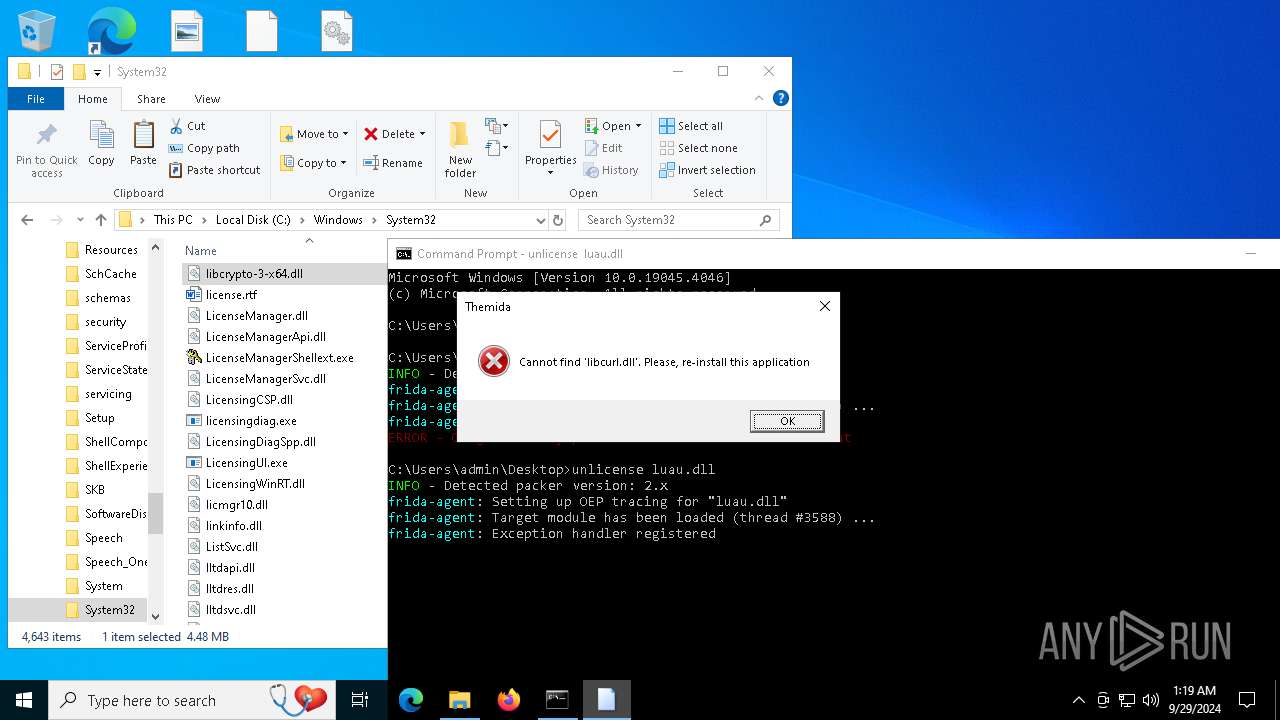This screenshot has height=720, width=1280.
Task: Go back in Explorer navigation
Action: tap(27, 220)
